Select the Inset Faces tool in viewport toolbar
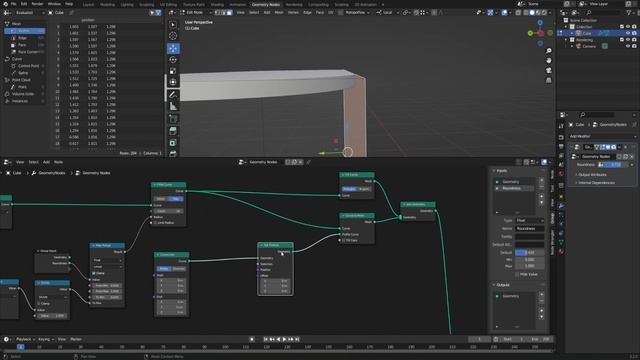The image size is (640, 360). pyautogui.click(x=173, y=143)
